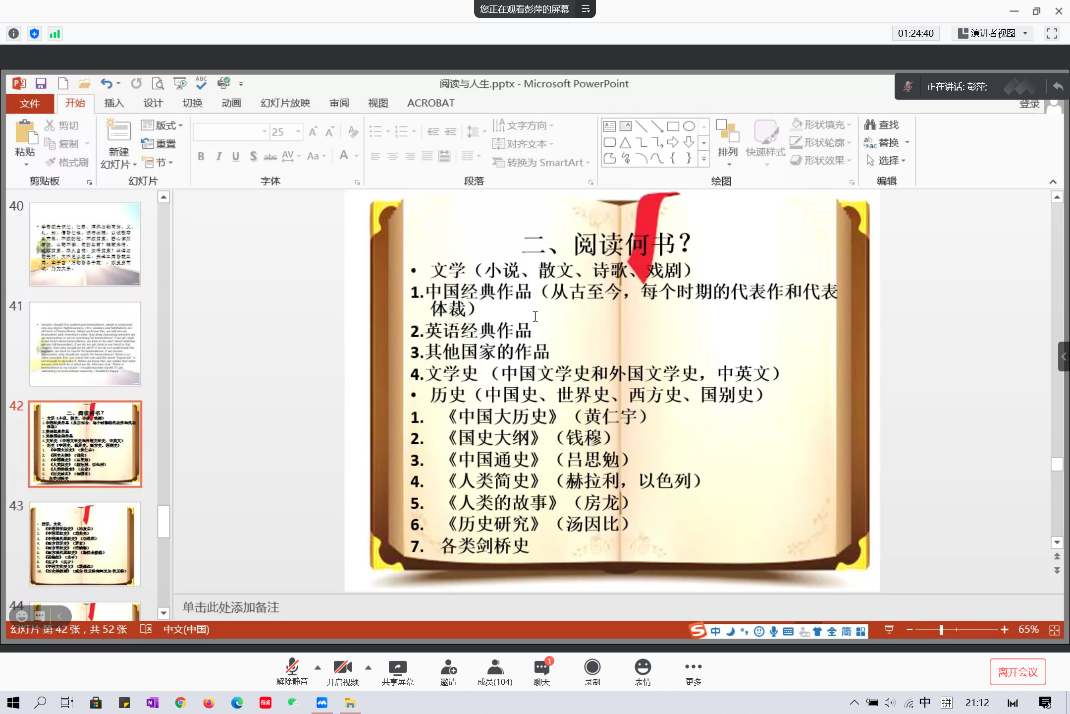Select slide 43 thumbnail in the slide panel
The image size is (1070, 714).
tap(85, 544)
